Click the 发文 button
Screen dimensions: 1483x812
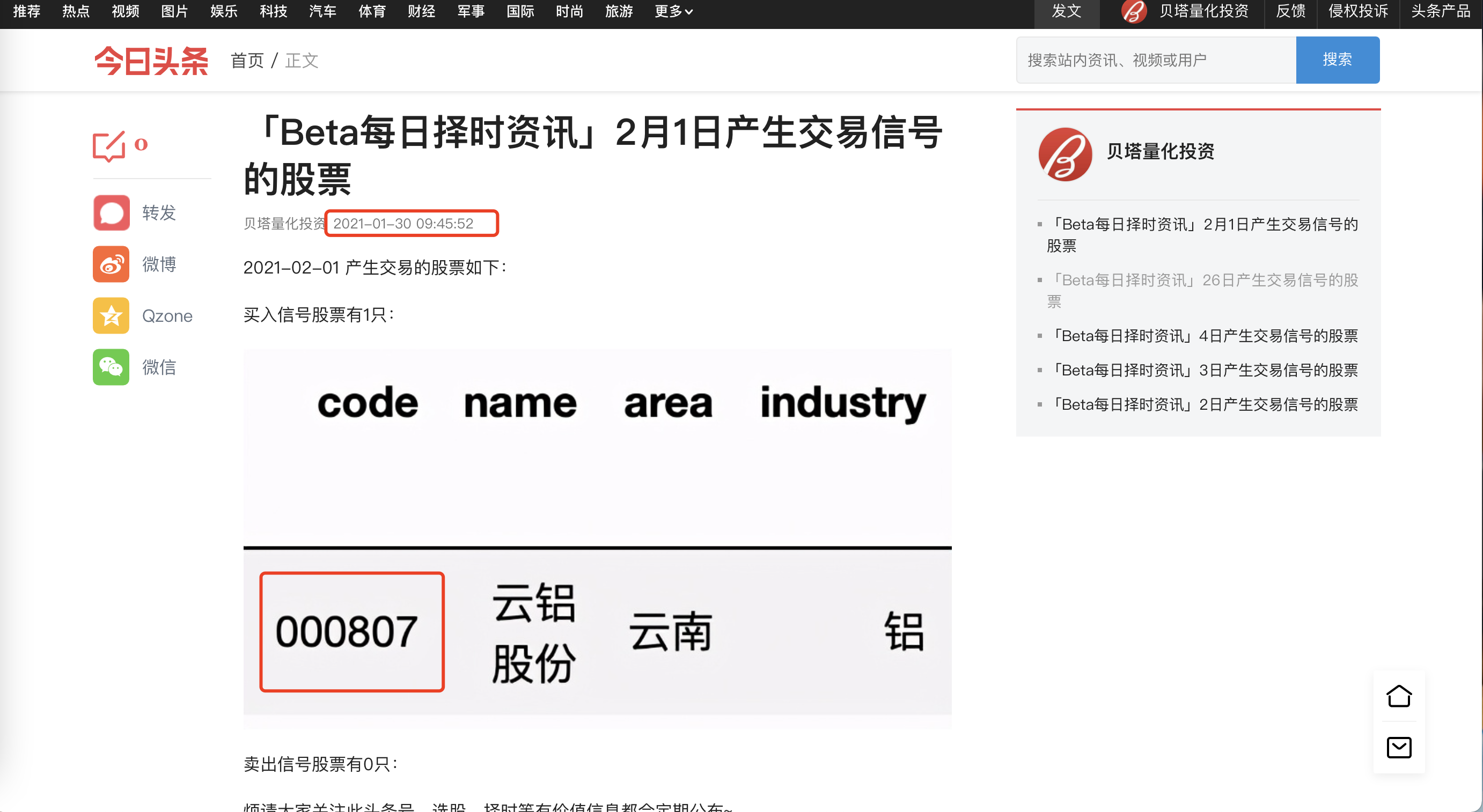tap(1066, 11)
